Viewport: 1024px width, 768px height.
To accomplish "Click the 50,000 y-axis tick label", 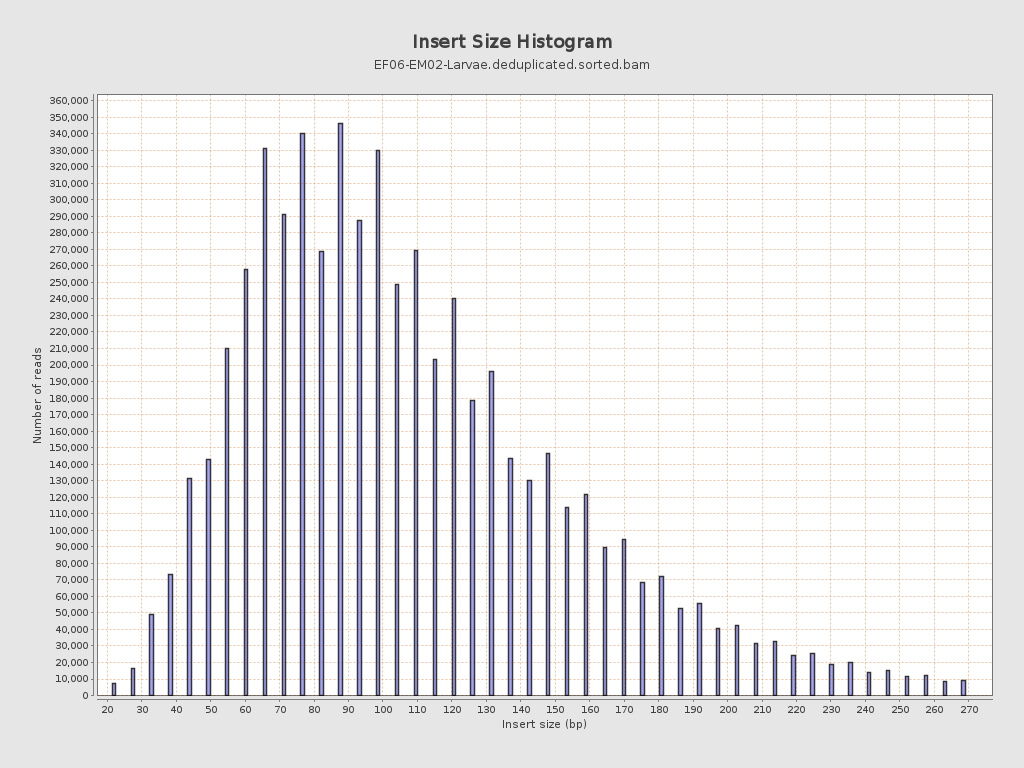I will click(71, 613).
